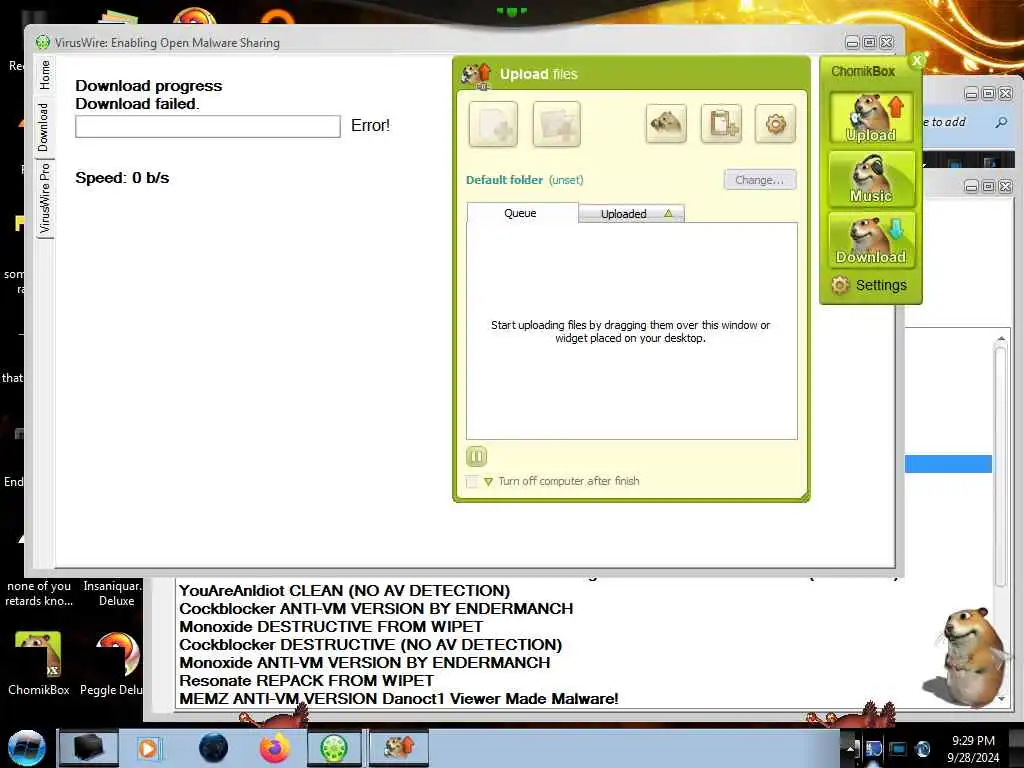Click the monitor tray icon
The width and height of the screenshot is (1024, 768).
898,749
